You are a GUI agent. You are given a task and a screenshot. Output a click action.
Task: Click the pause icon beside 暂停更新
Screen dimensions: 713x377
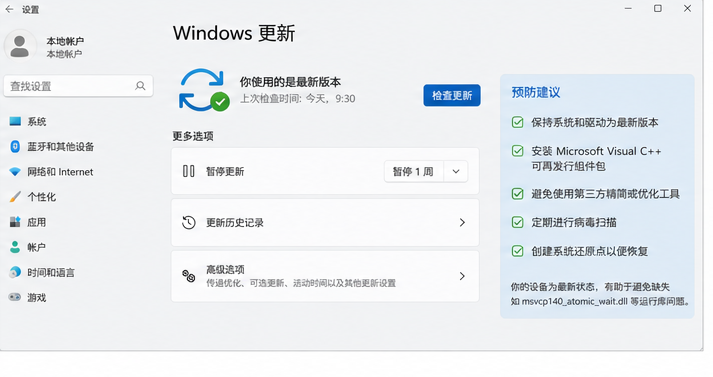click(x=188, y=171)
